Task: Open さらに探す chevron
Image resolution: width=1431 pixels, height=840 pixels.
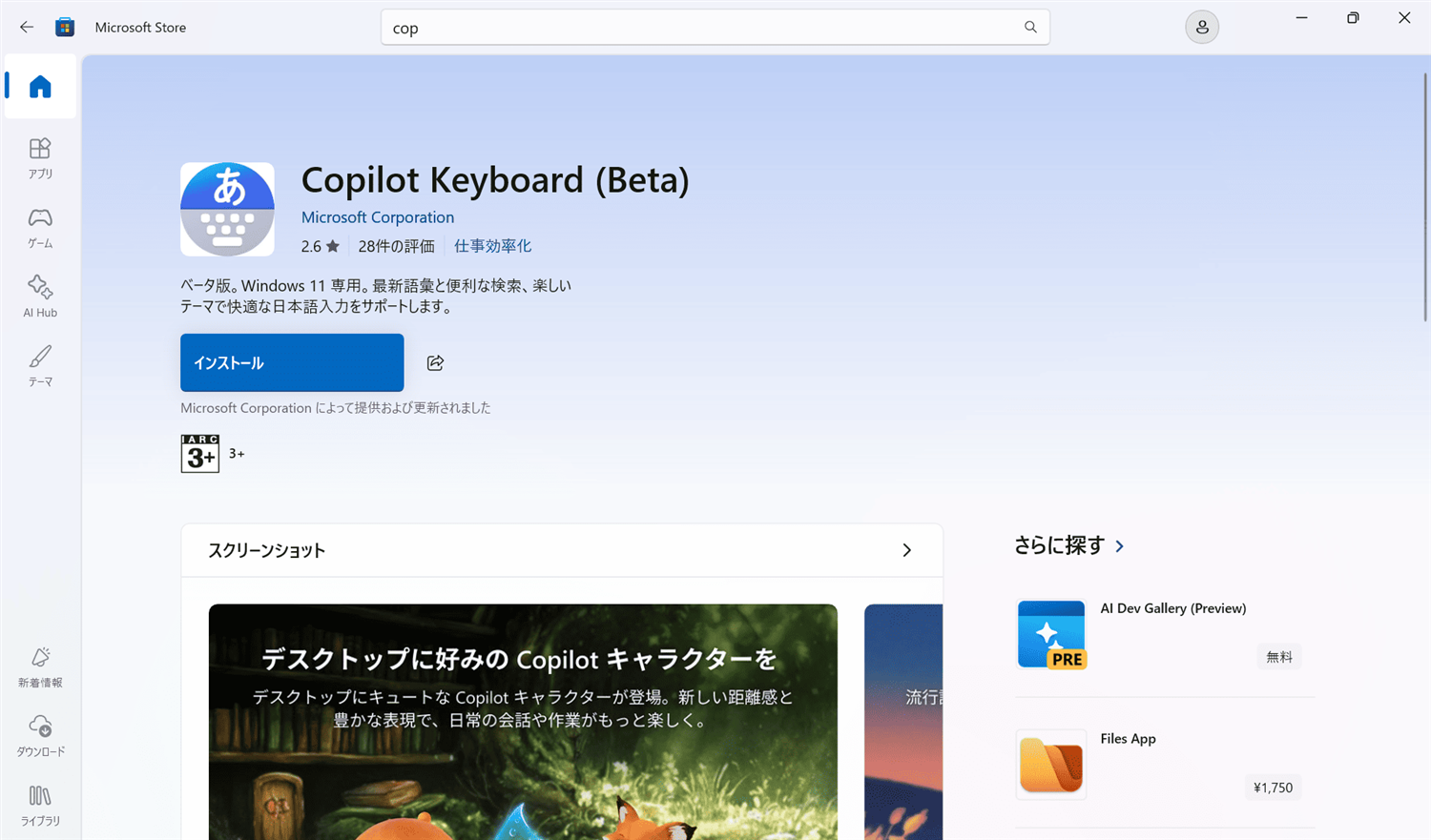Action: pyautogui.click(x=1120, y=546)
